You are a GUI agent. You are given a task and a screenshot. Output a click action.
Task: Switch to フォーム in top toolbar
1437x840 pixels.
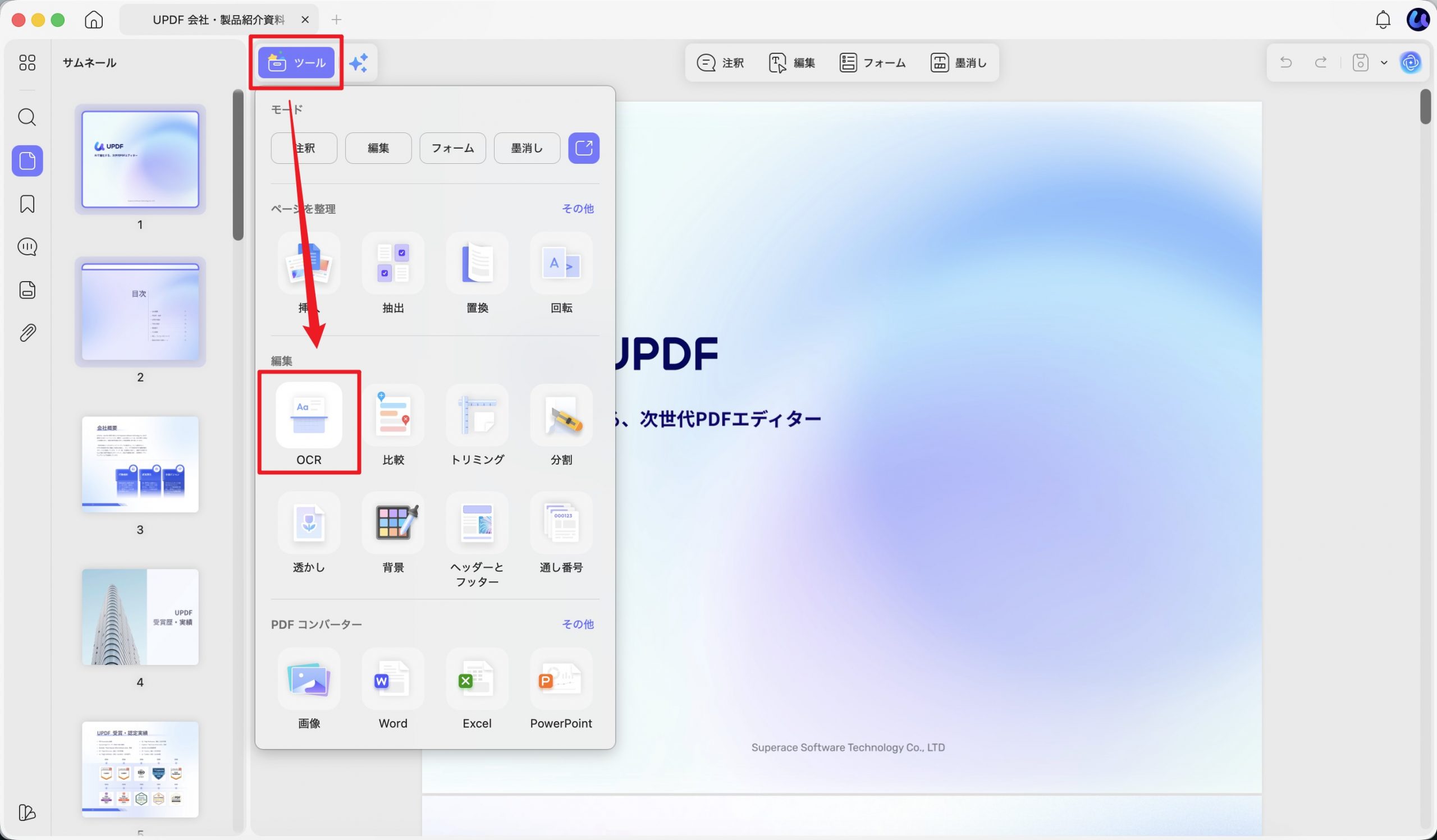872,63
